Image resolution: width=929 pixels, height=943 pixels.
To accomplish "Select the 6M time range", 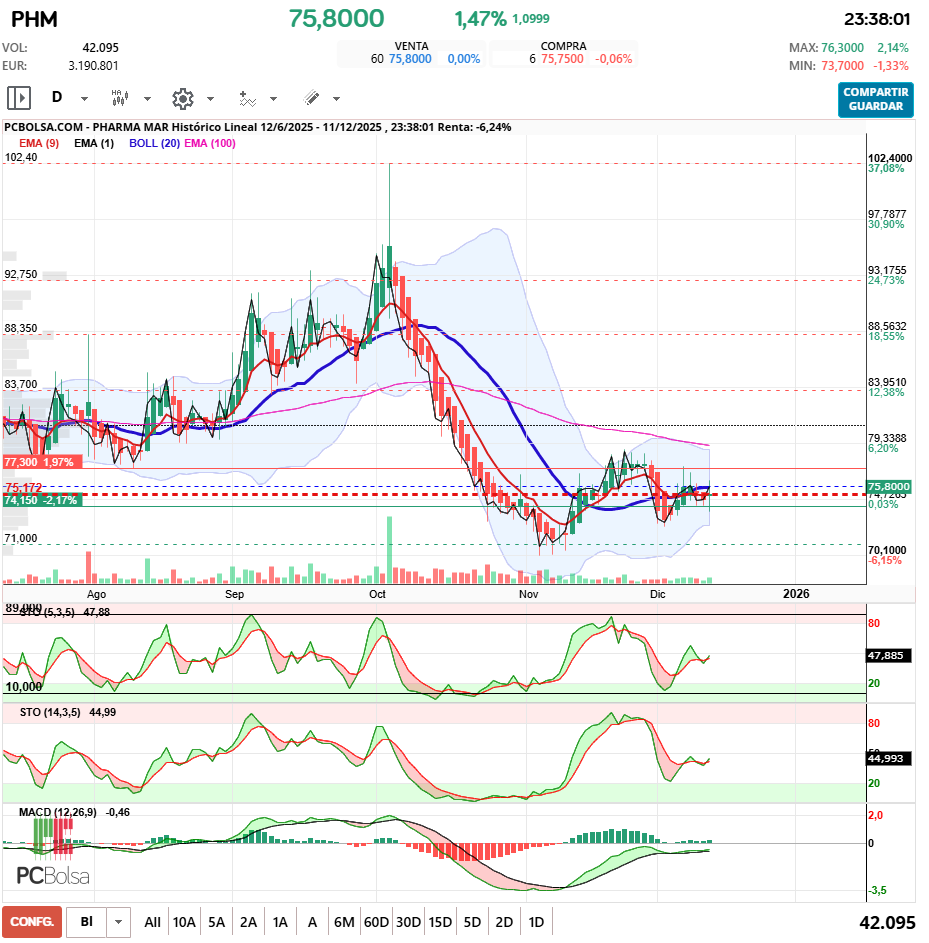I will pyautogui.click(x=344, y=922).
